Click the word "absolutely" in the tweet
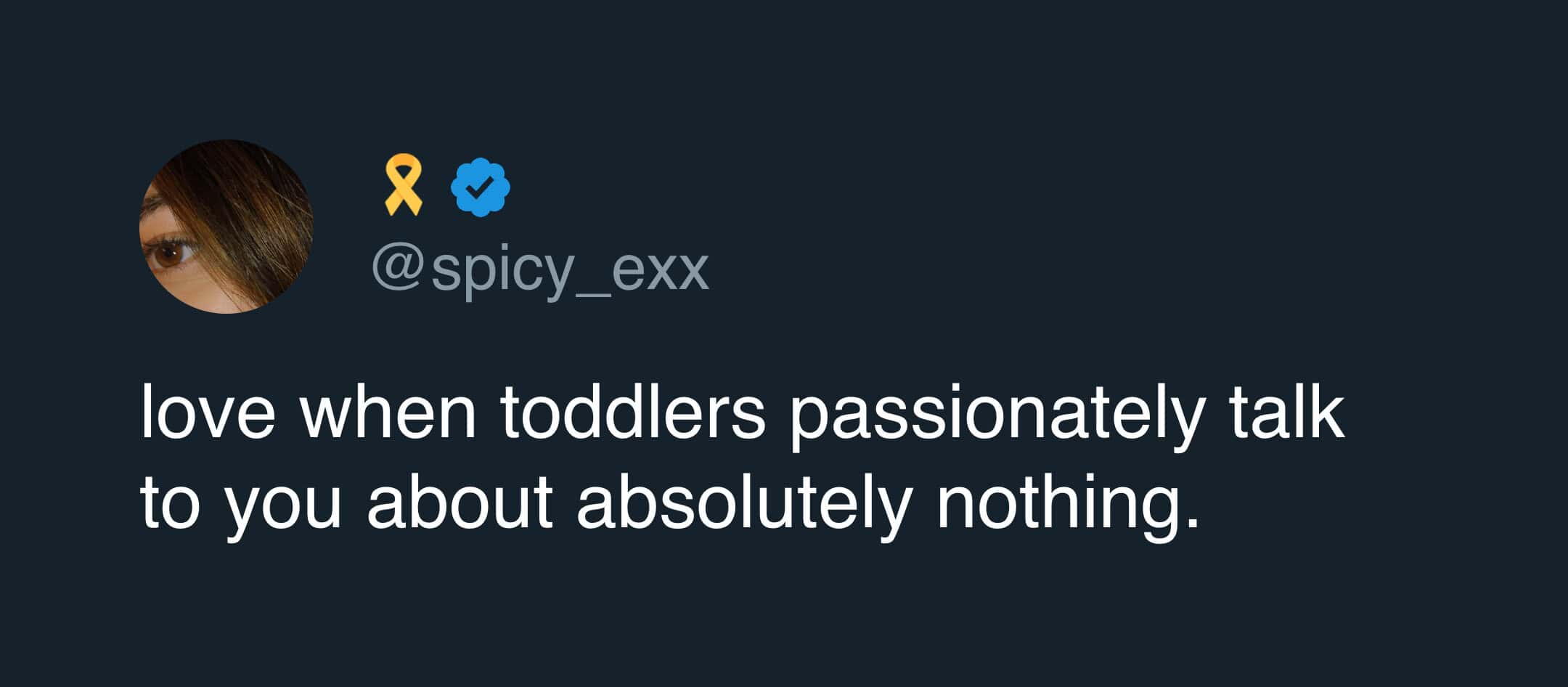1568x687 pixels. click(743, 503)
